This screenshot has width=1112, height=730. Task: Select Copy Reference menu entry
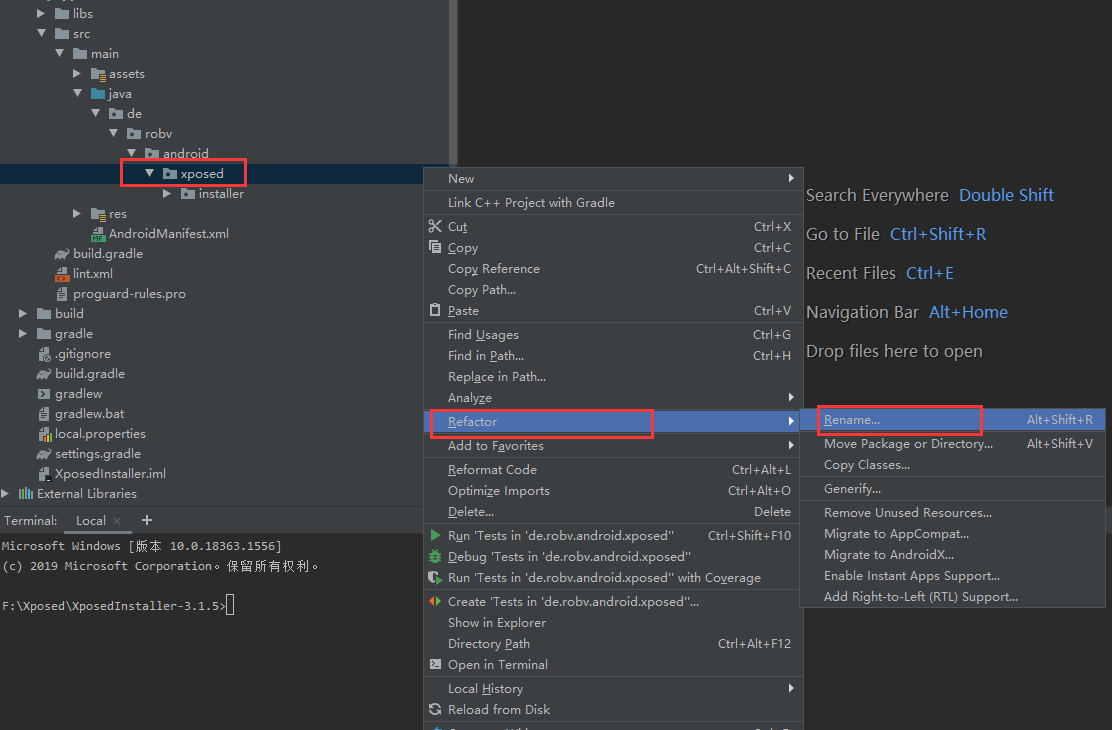click(x=613, y=269)
